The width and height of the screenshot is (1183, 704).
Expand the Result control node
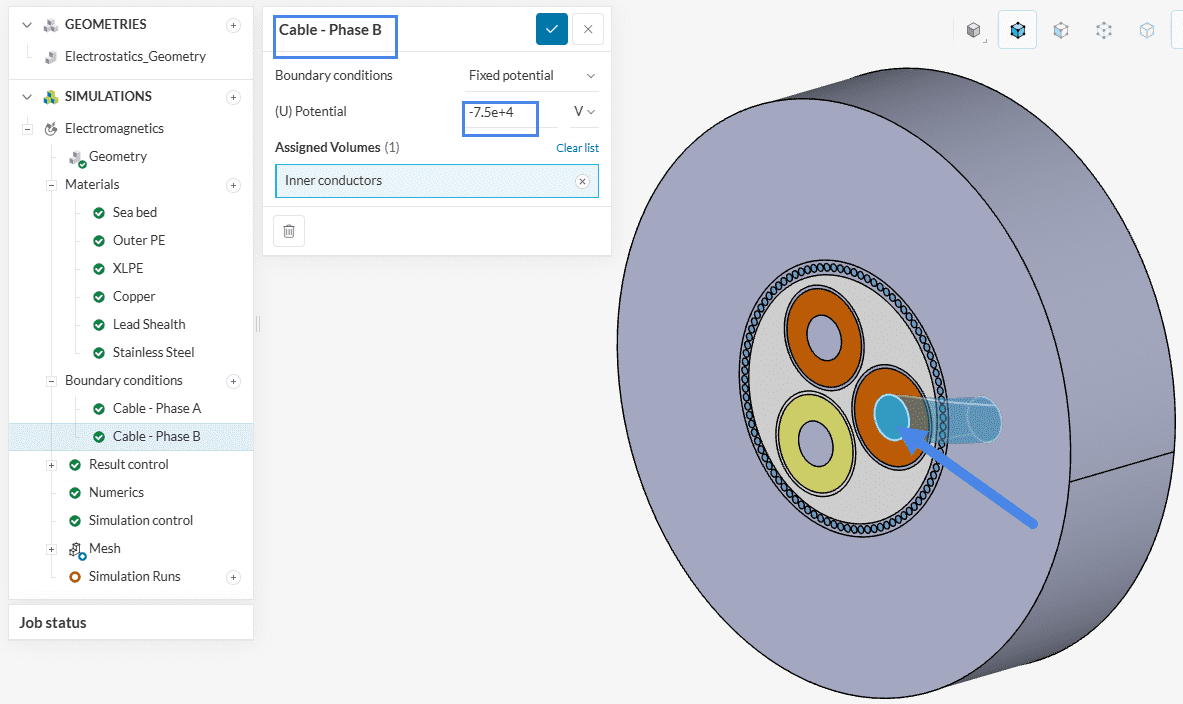click(x=51, y=465)
